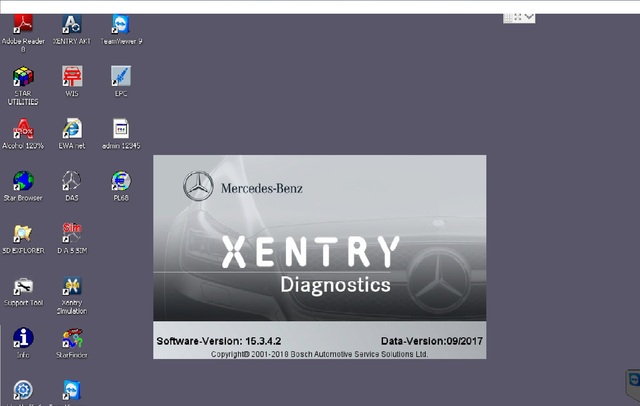This screenshot has width=640, height=406.
Task: Click the fullscreen arrows icon in top toolbar
Action: click(518, 17)
